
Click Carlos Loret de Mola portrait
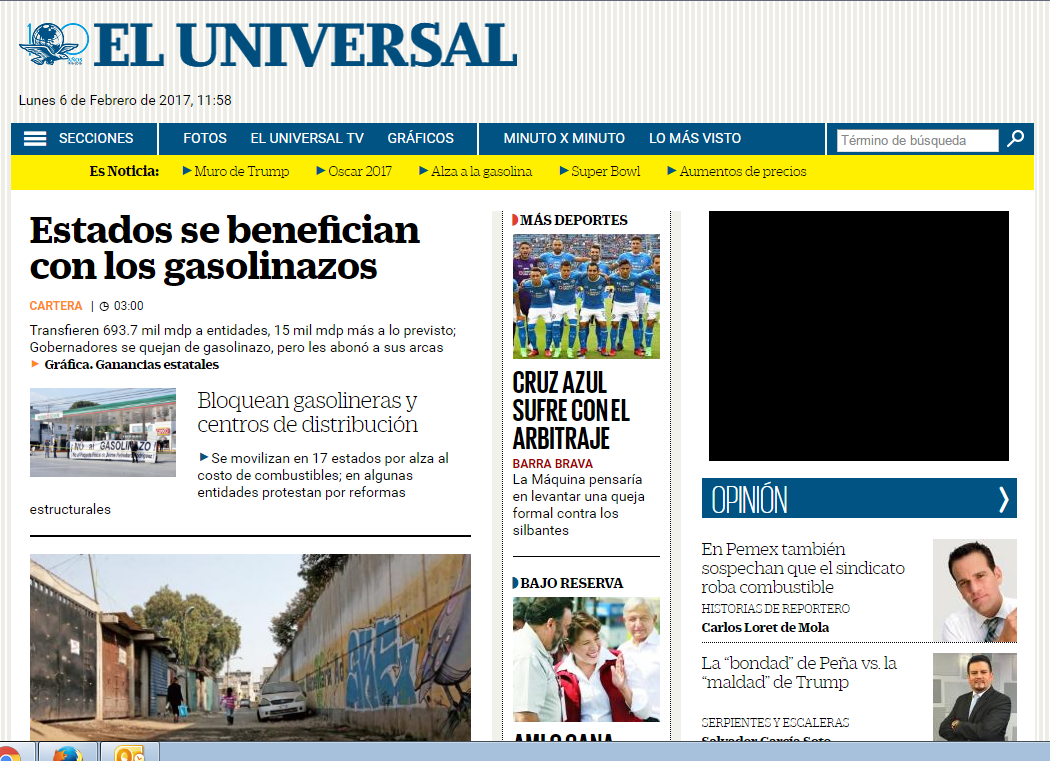tap(974, 590)
